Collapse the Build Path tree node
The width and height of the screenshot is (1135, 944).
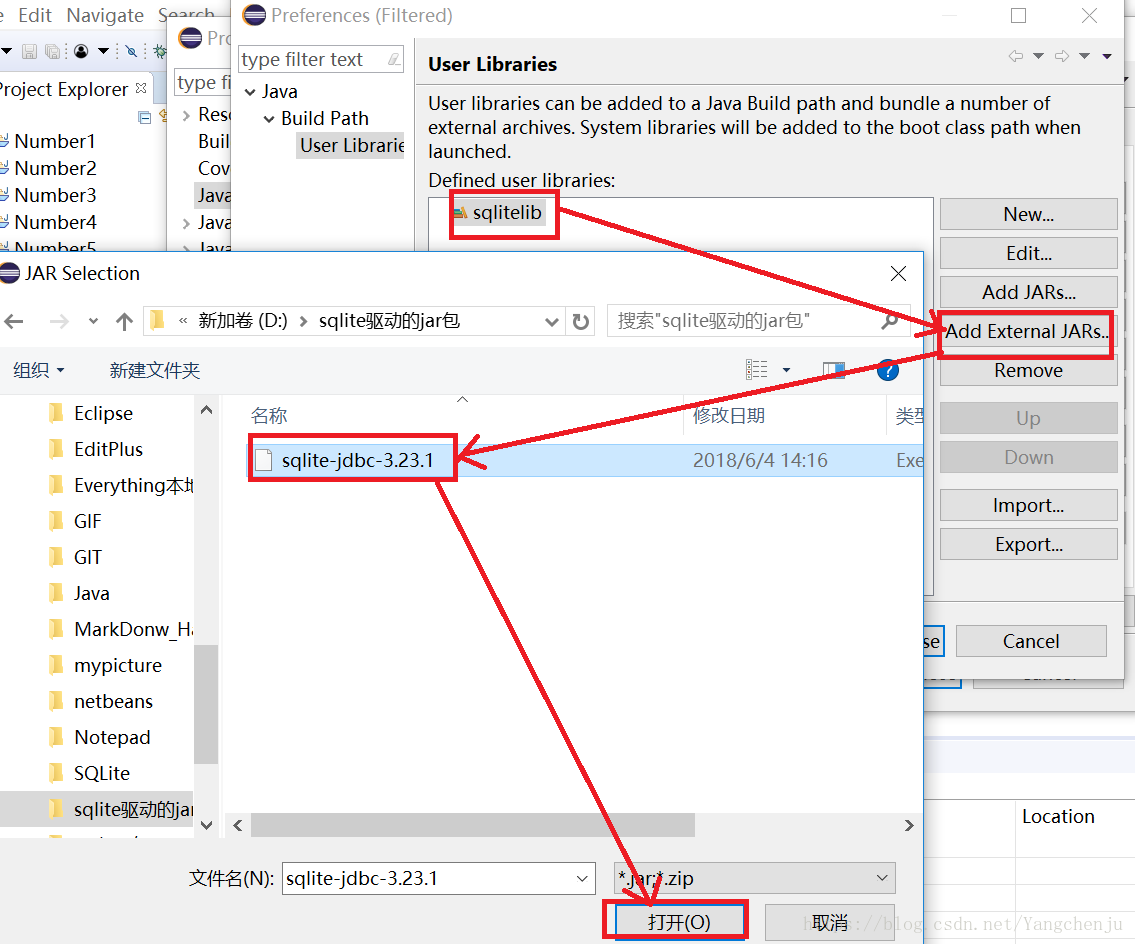(x=269, y=119)
